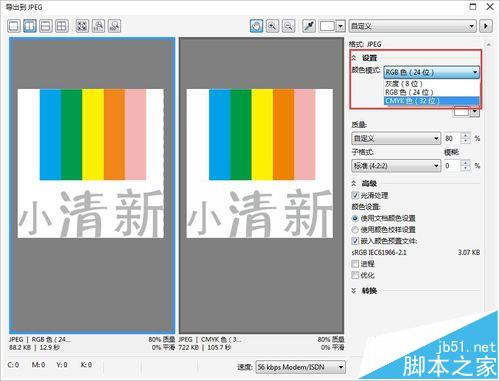Switch to full single preview layout
500x381 pixels.
click(x=14, y=26)
